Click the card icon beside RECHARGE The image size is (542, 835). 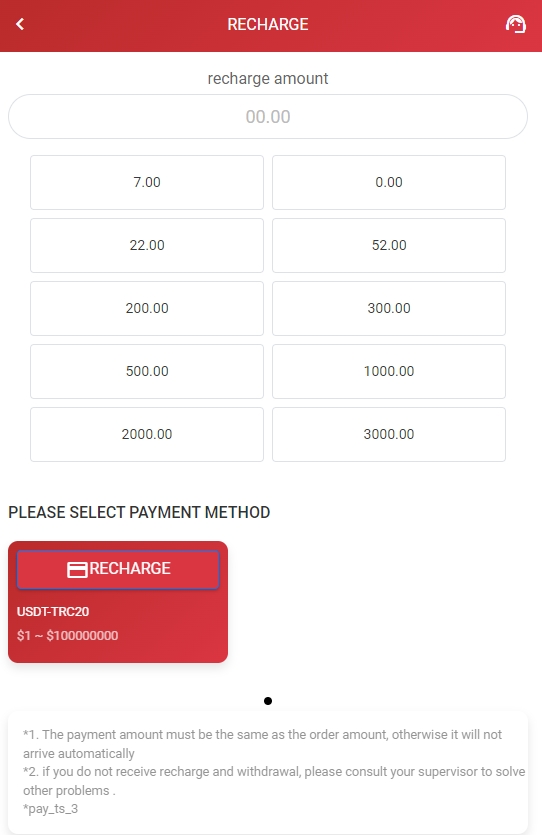point(77,569)
